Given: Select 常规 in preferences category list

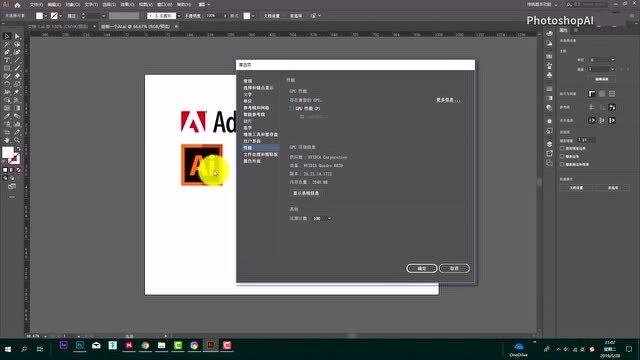Looking at the screenshot, I should 248,81.
